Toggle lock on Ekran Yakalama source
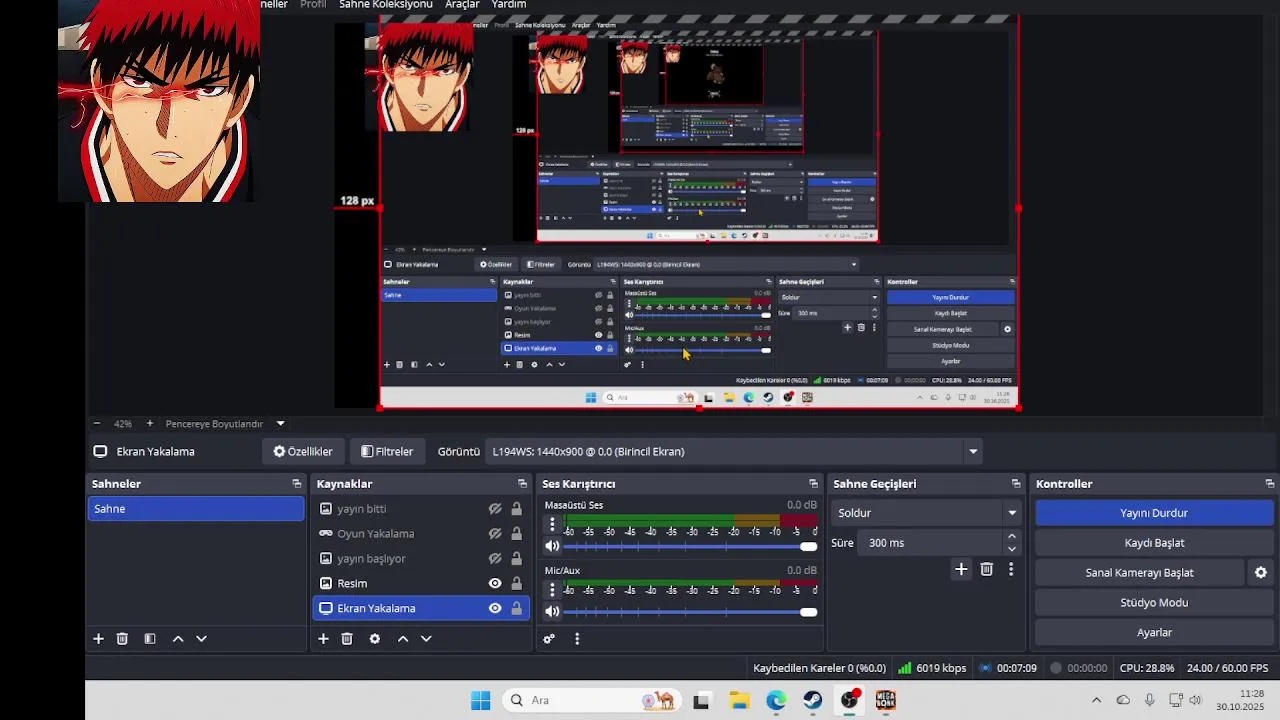This screenshot has width=1280, height=720. tap(516, 608)
